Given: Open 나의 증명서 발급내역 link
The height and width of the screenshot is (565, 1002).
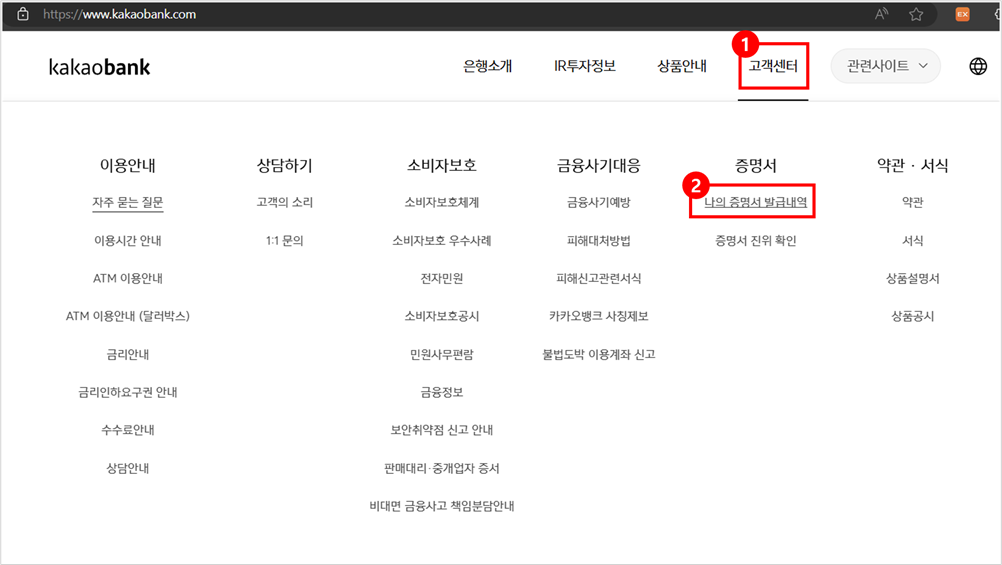Looking at the screenshot, I should click(755, 203).
